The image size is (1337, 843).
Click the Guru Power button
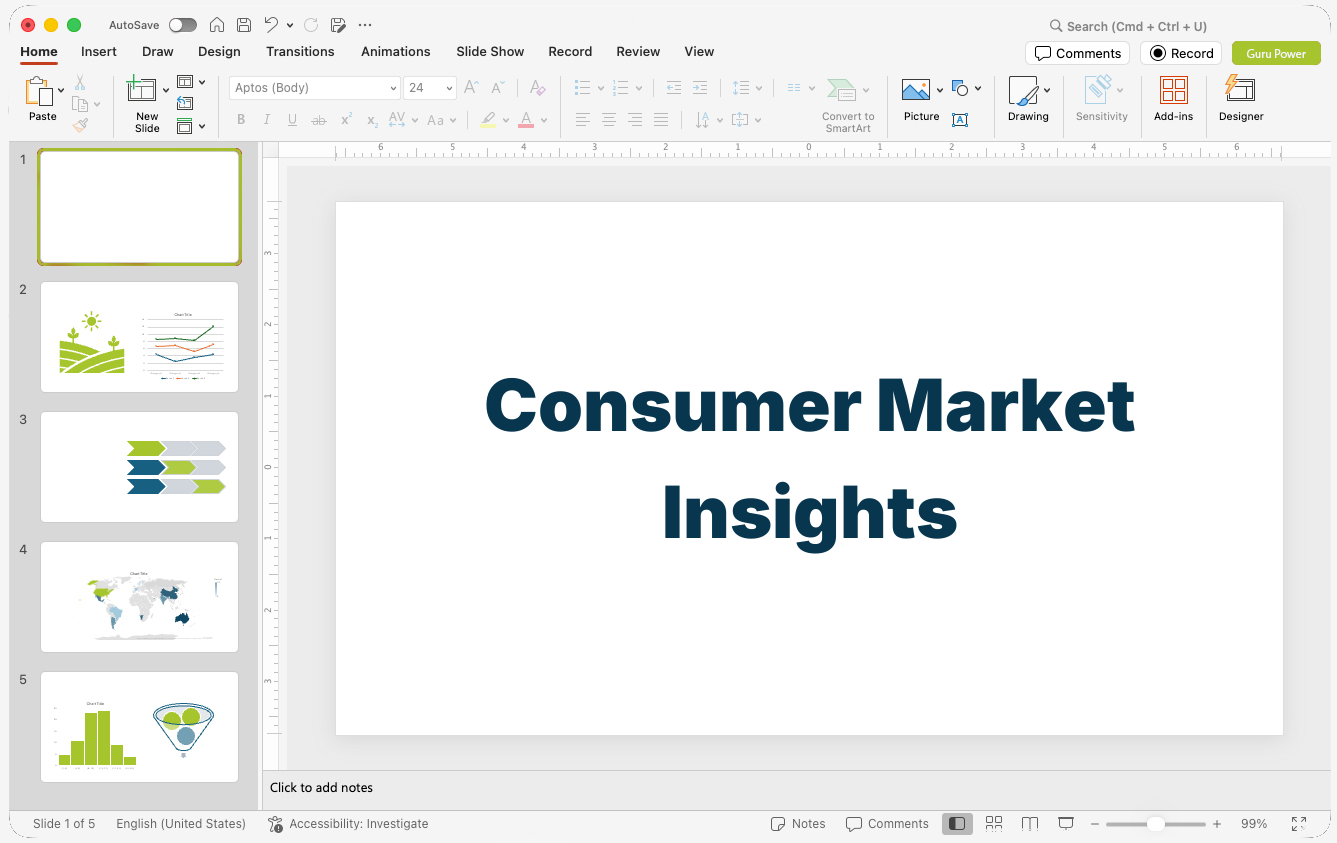[x=1276, y=53]
